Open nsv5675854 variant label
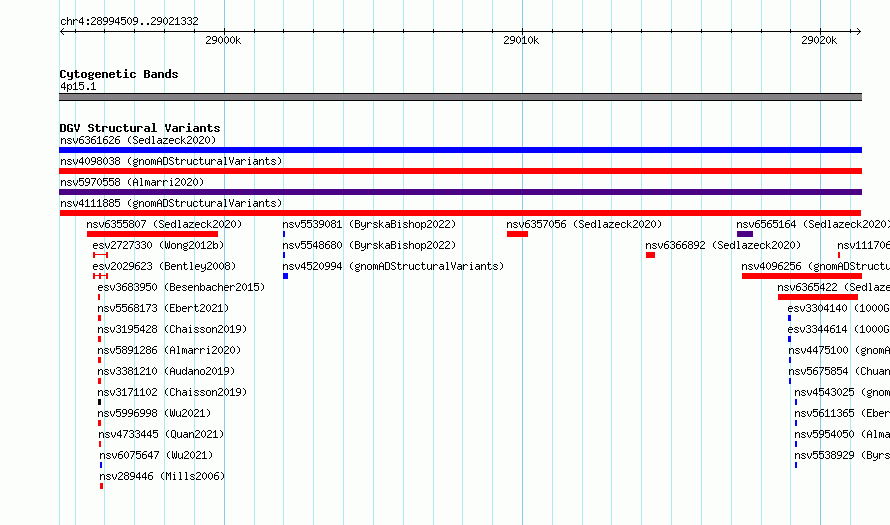This screenshot has width=890, height=525. [x=839, y=371]
